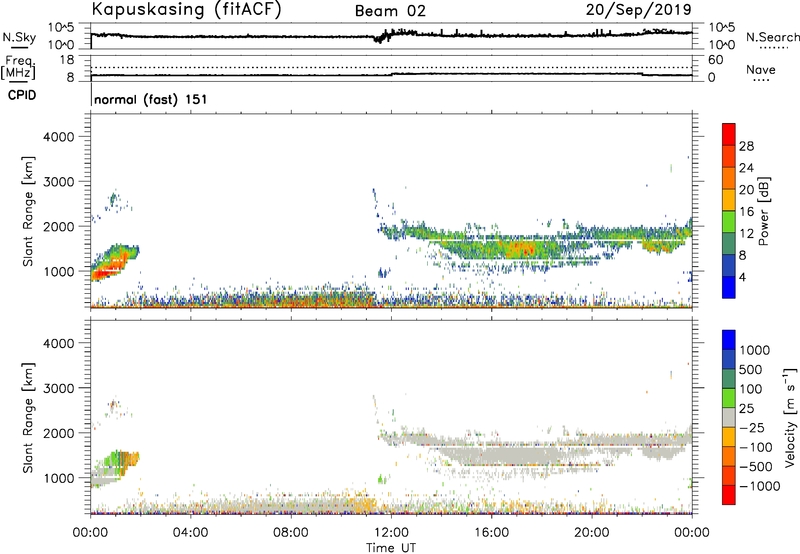Pick the gray segment of Velocity colorbar
This screenshot has width=800, height=554.
729,417
